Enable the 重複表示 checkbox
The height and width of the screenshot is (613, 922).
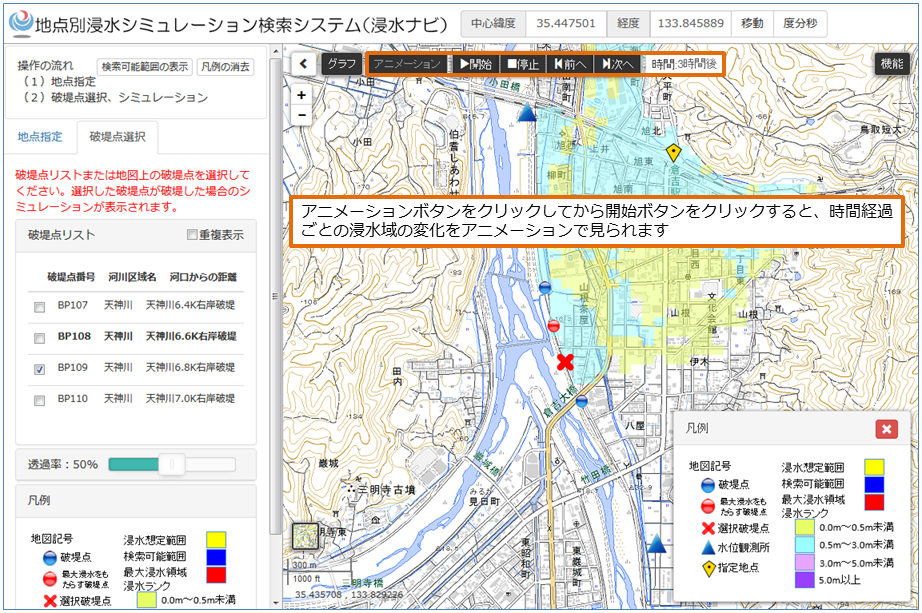193,235
